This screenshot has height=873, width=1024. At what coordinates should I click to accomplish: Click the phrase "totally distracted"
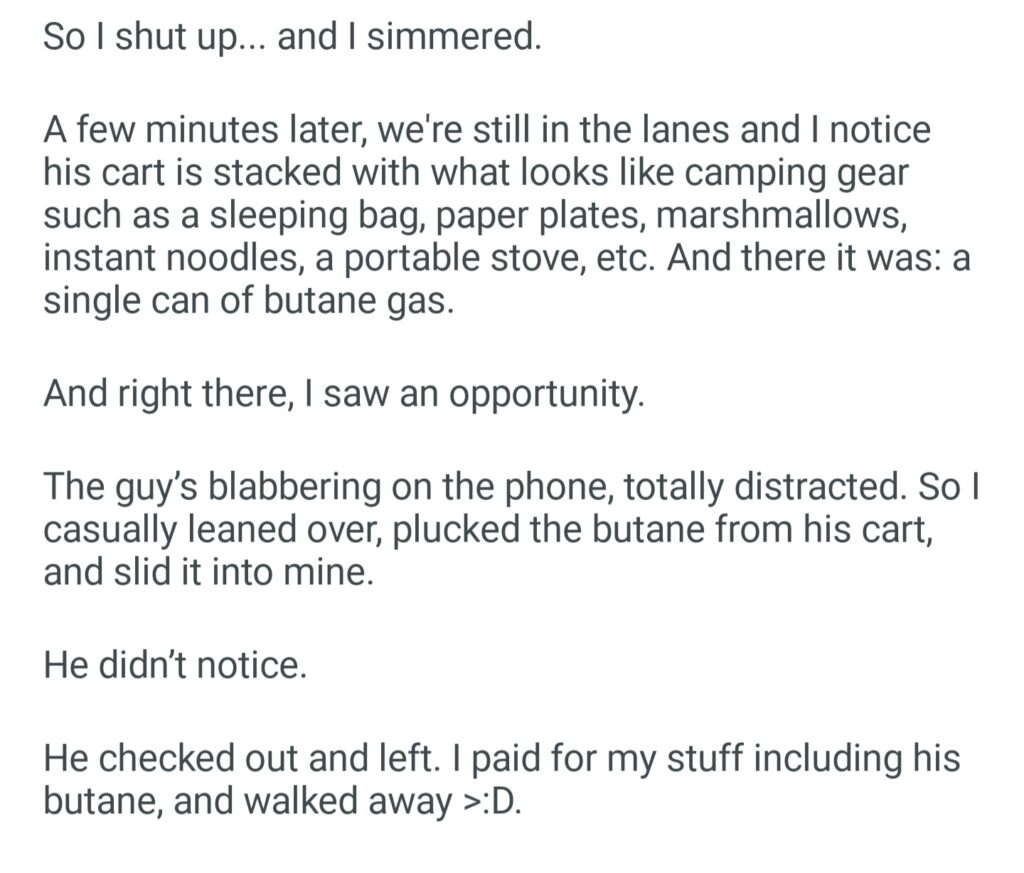pyautogui.click(x=779, y=488)
